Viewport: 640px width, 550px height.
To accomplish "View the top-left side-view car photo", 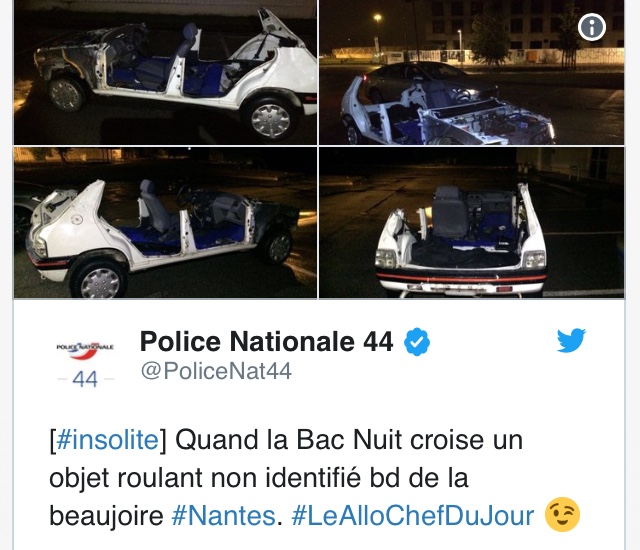I will [x=165, y=72].
